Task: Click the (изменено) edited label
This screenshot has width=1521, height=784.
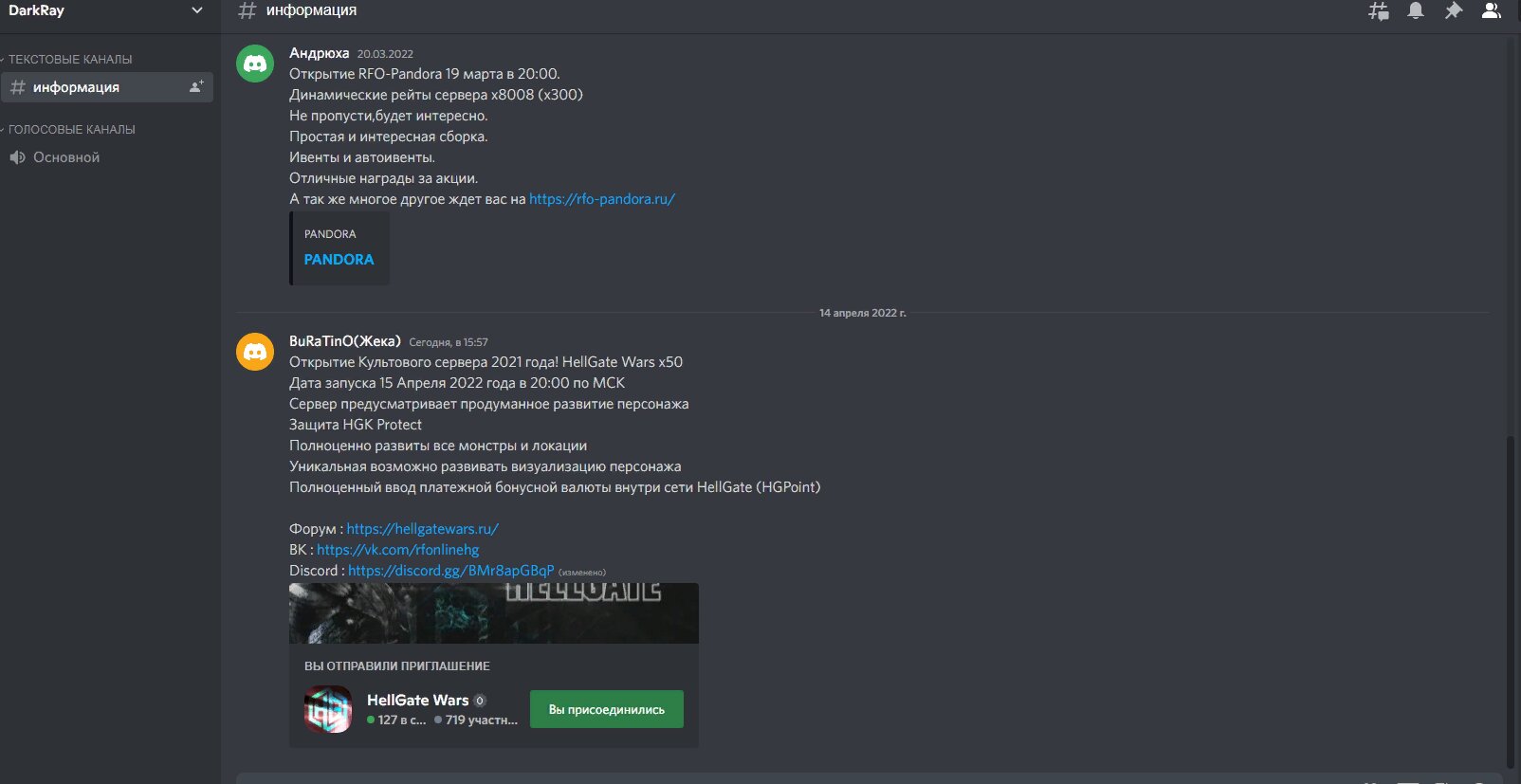Action: tap(582, 573)
